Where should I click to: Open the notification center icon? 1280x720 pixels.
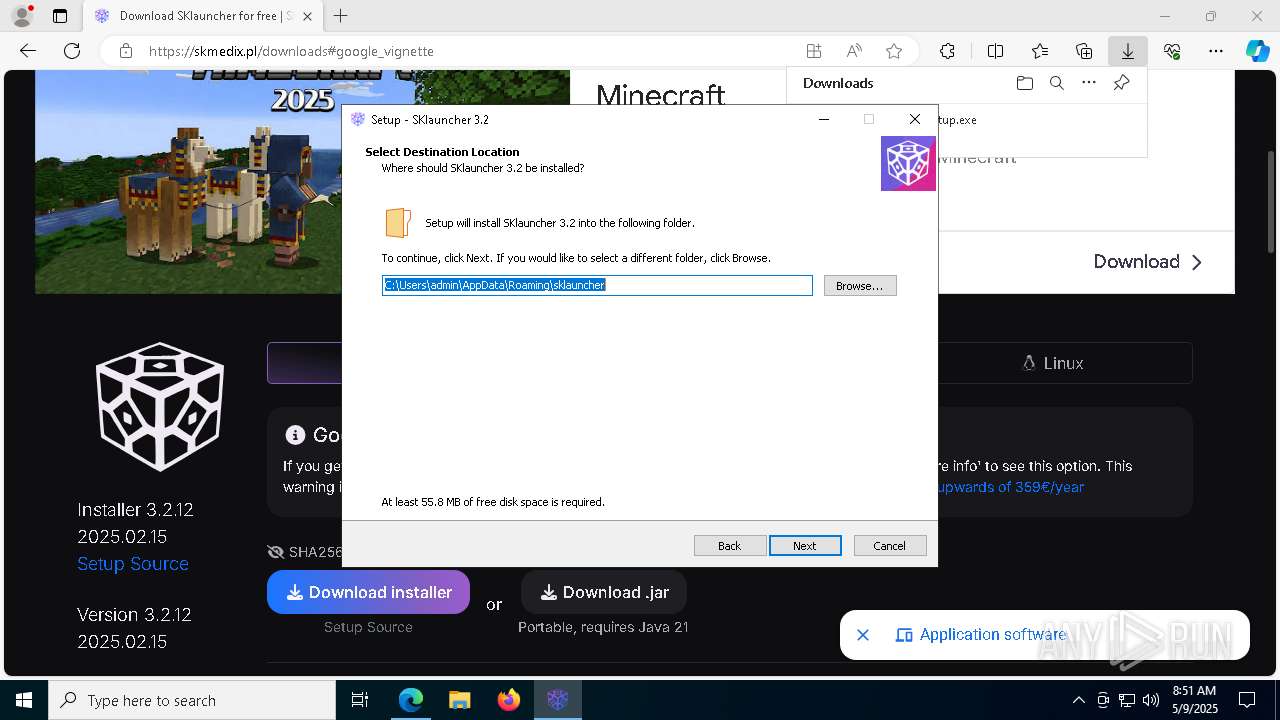[x=1247, y=700]
